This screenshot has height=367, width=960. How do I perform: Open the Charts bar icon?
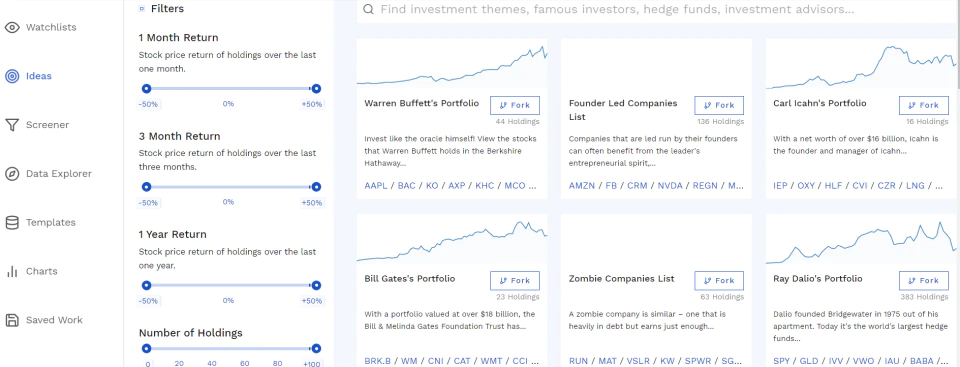pyautogui.click(x=12, y=271)
